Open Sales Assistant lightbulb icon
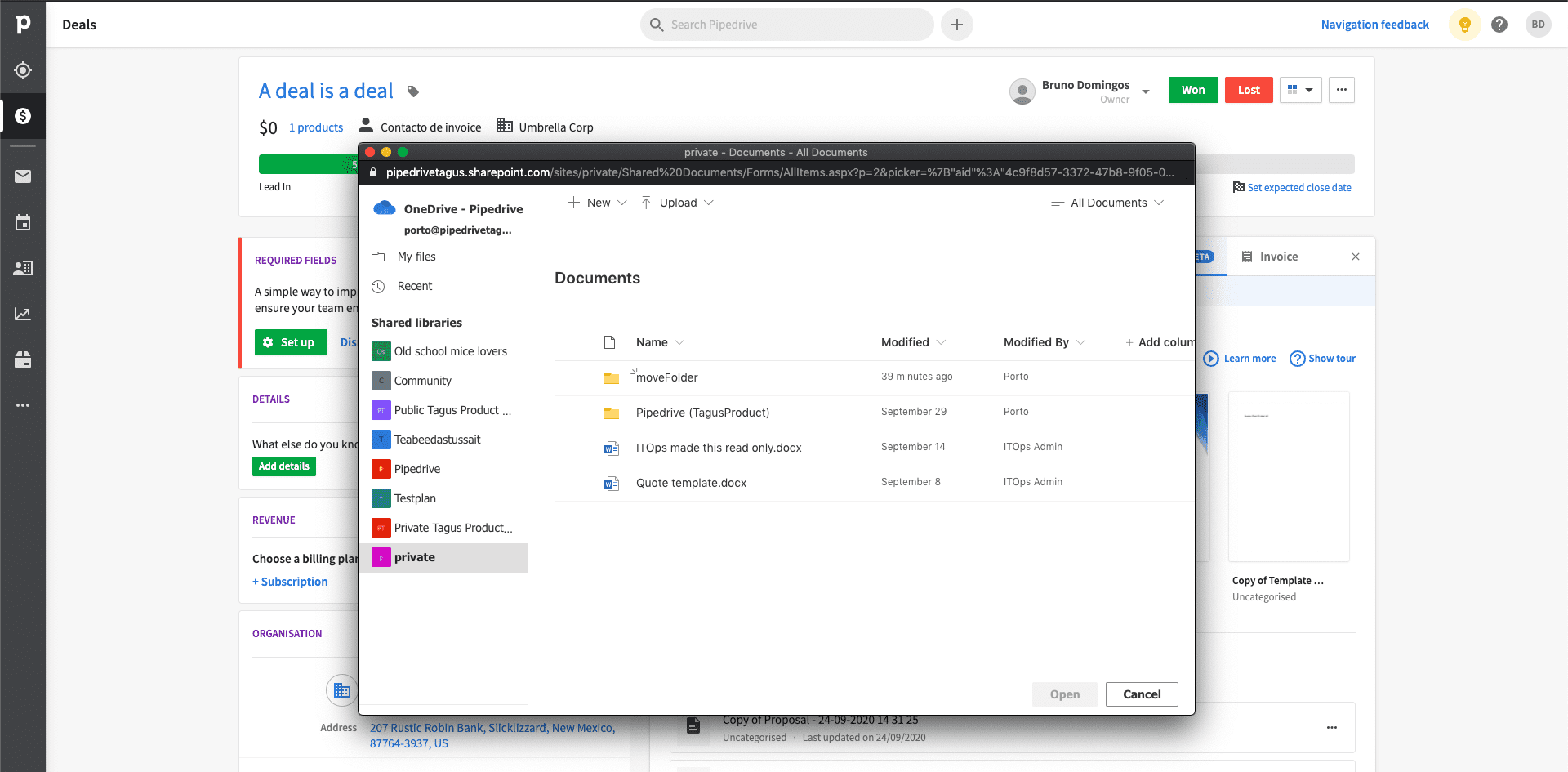 1465,25
